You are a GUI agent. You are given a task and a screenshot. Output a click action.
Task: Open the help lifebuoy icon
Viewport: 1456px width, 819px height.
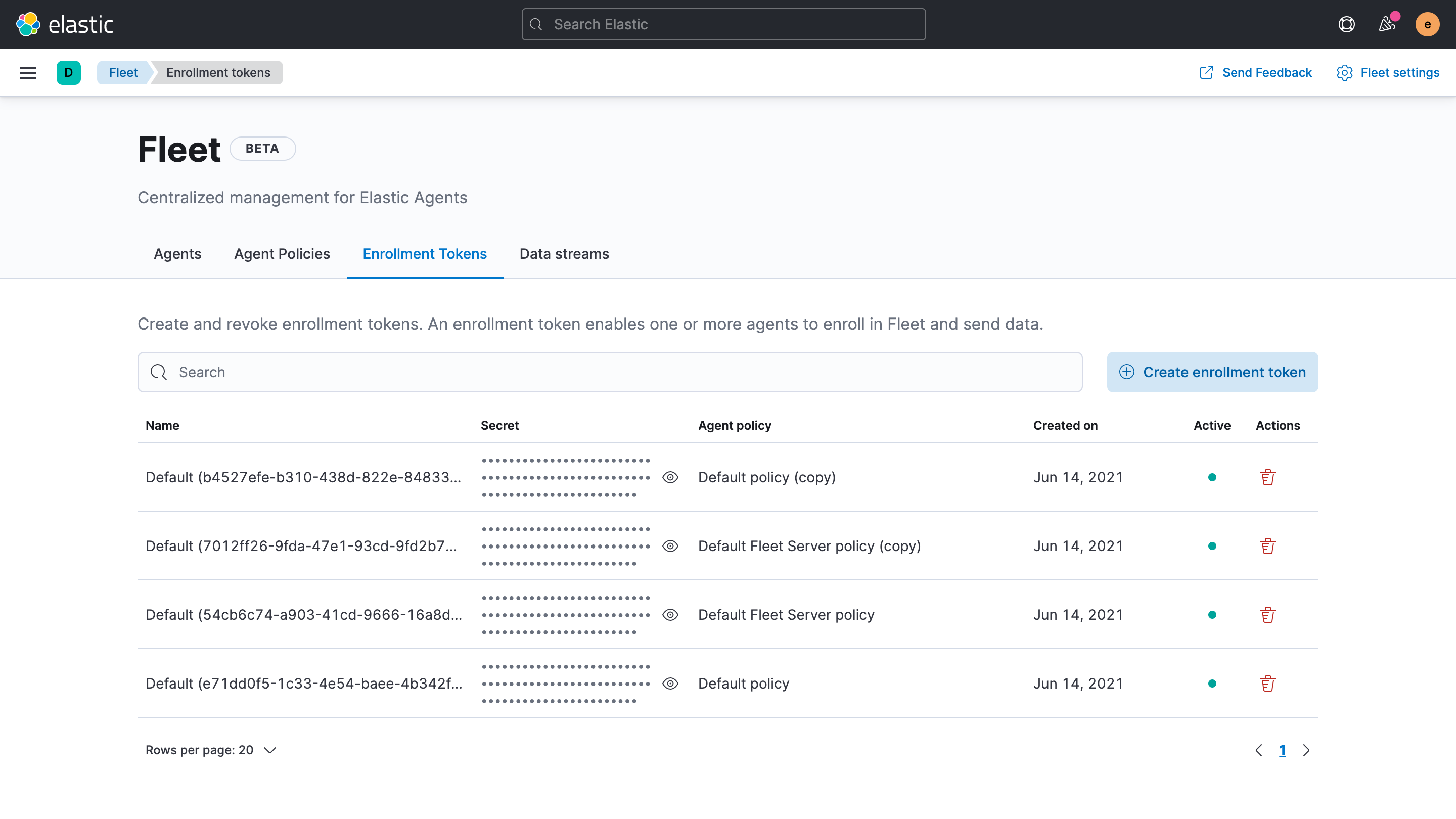1346,24
